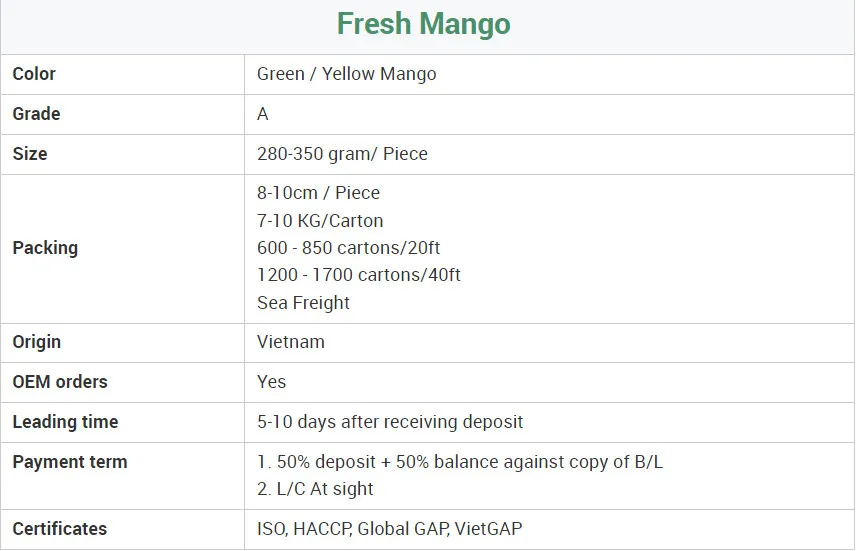Select the Green / Yellow Mango cell
Image resolution: width=856 pixels, height=551 pixels.
(346, 74)
